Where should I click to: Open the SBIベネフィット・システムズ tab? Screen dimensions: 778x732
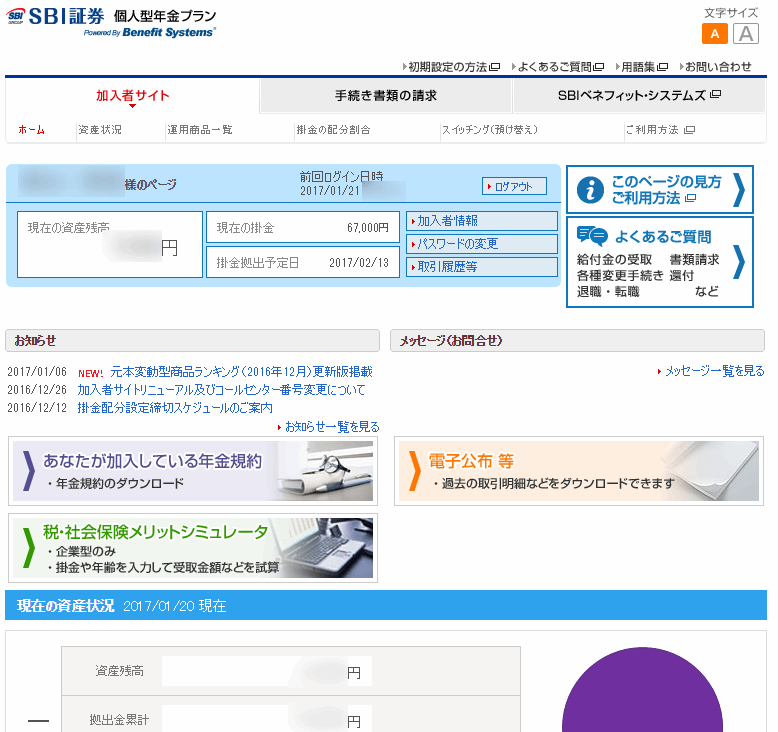click(639, 96)
